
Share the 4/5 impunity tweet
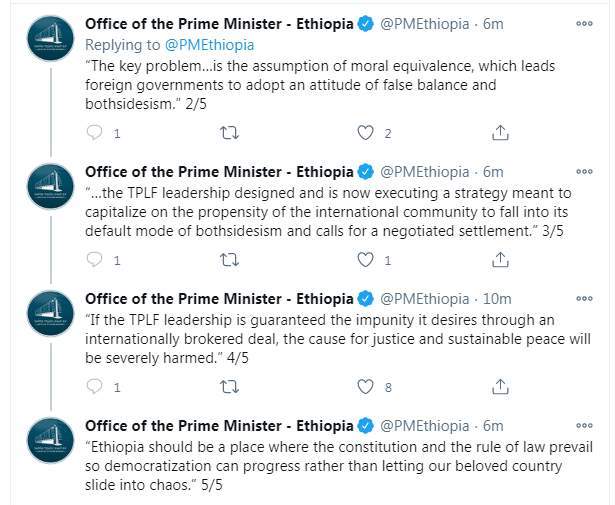[x=501, y=386]
